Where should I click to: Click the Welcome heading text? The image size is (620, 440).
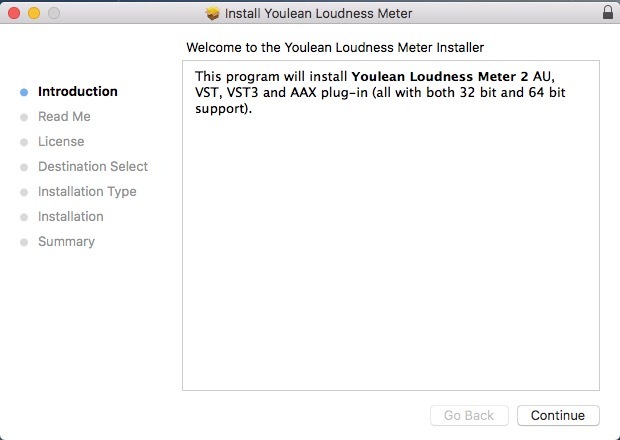(x=335, y=47)
